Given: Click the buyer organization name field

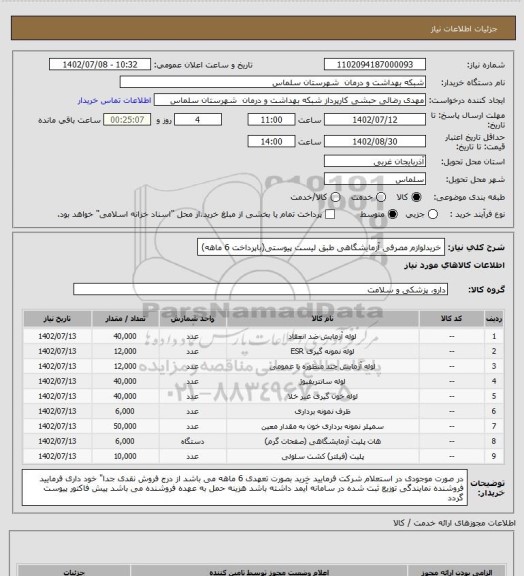Looking at the screenshot, I should [x=273, y=82].
